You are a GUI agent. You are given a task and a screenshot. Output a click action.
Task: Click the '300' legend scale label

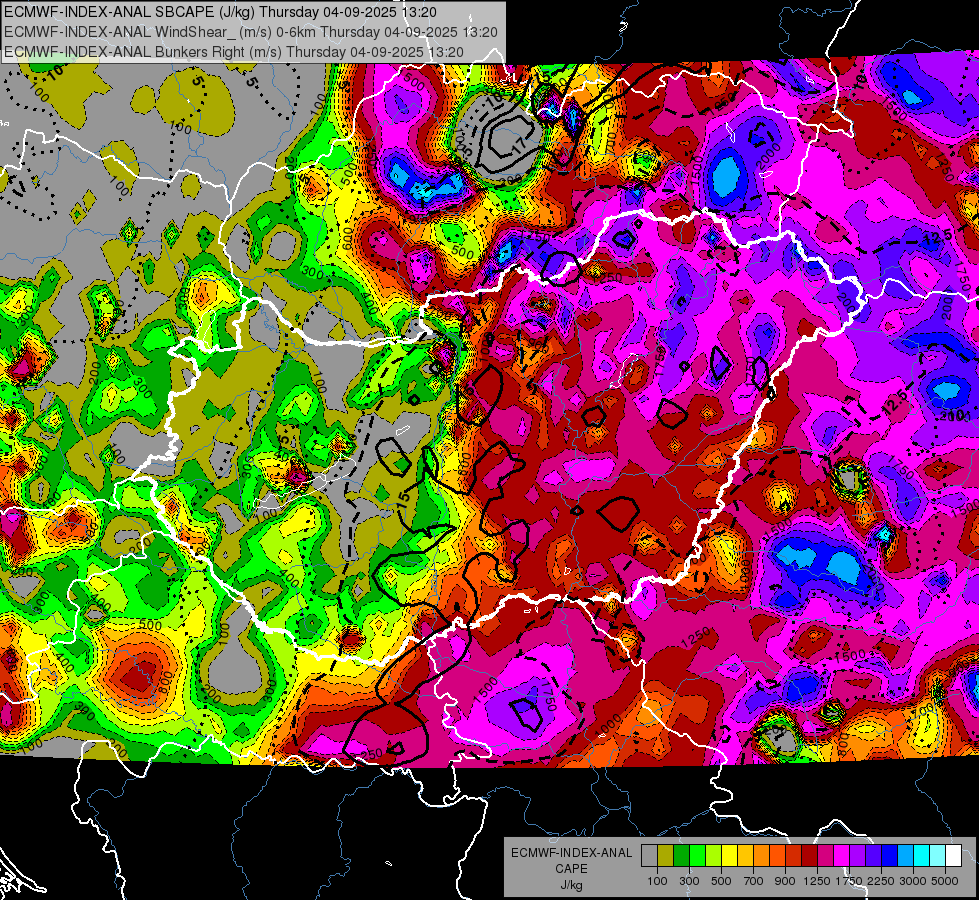tap(689, 881)
